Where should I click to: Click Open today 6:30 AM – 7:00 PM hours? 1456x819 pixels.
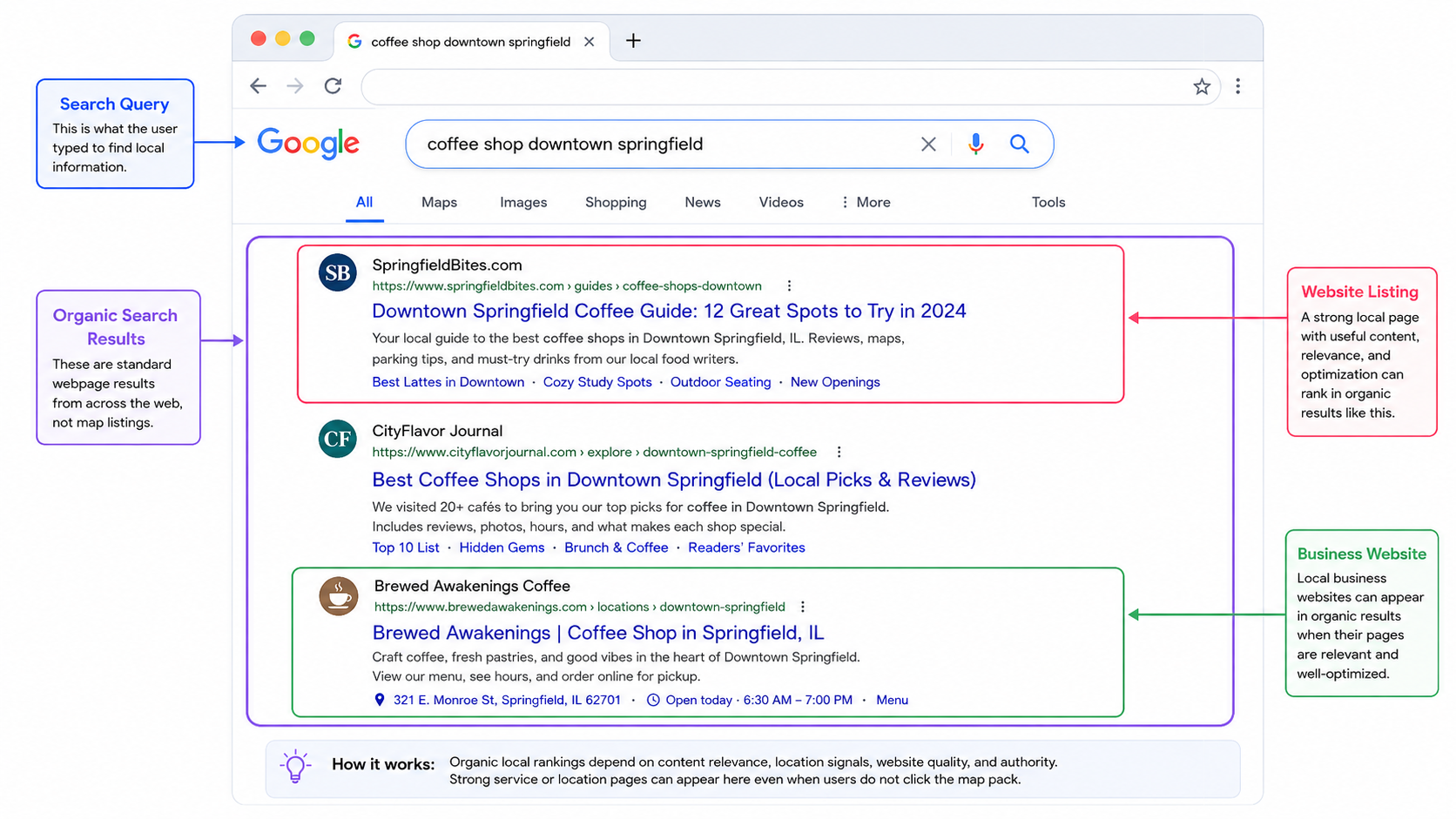click(x=758, y=700)
